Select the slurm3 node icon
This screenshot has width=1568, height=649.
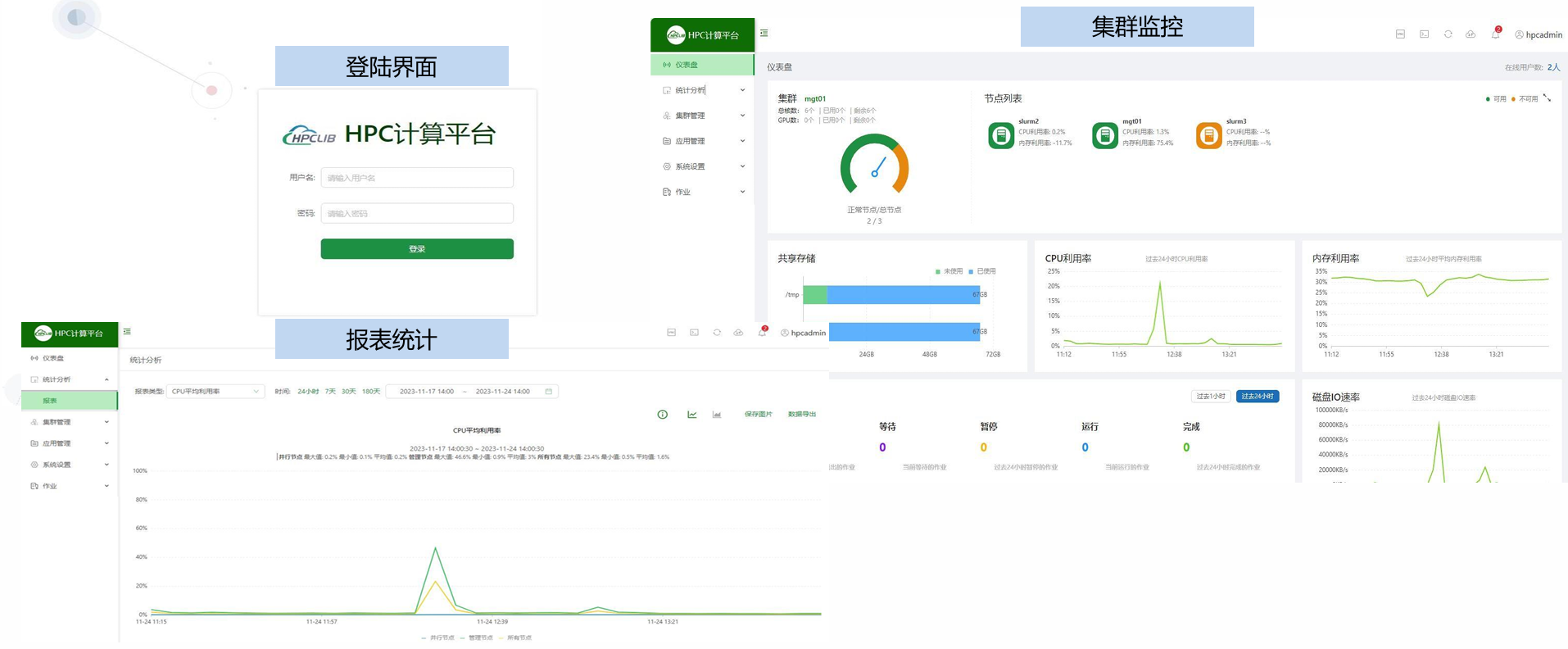(1208, 136)
